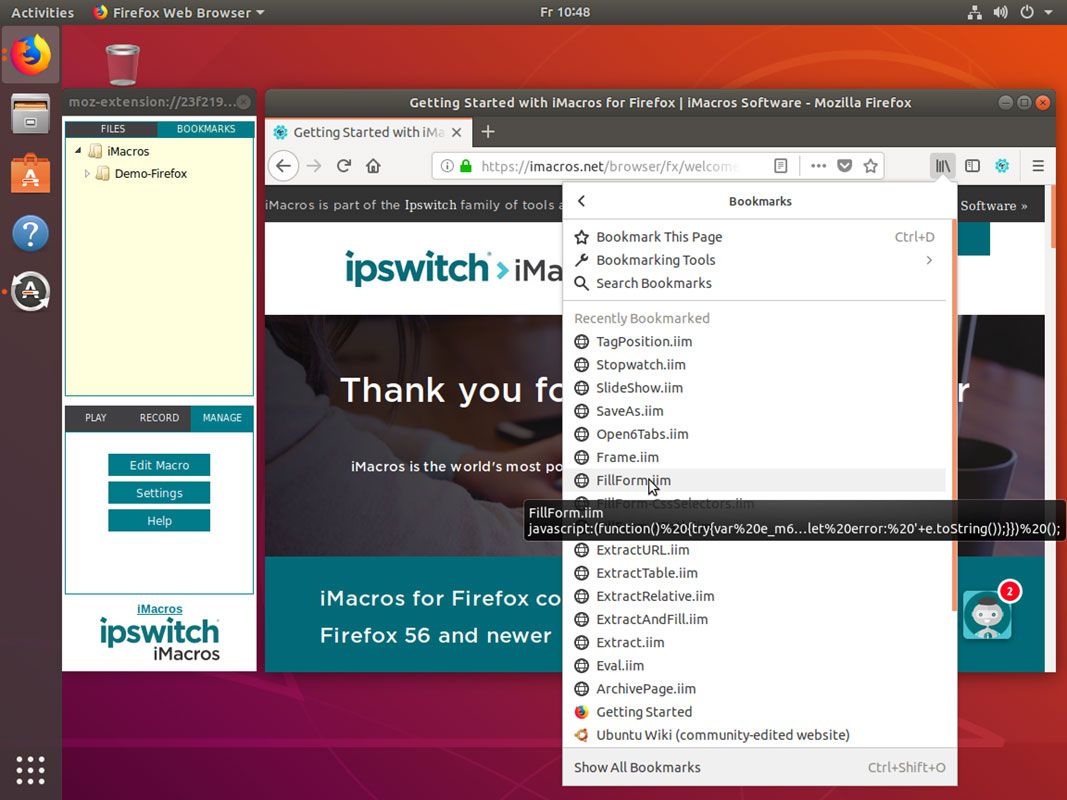Select the FillForm.iim bookmark
This screenshot has height=800, width=1067.
pos(631,480)
